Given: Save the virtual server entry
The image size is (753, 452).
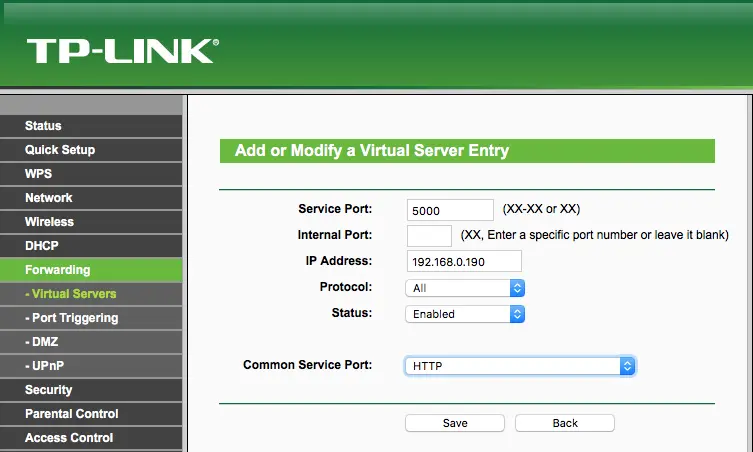Looking at the screenshot, I should pyautogui.click(x=455, y=423).
